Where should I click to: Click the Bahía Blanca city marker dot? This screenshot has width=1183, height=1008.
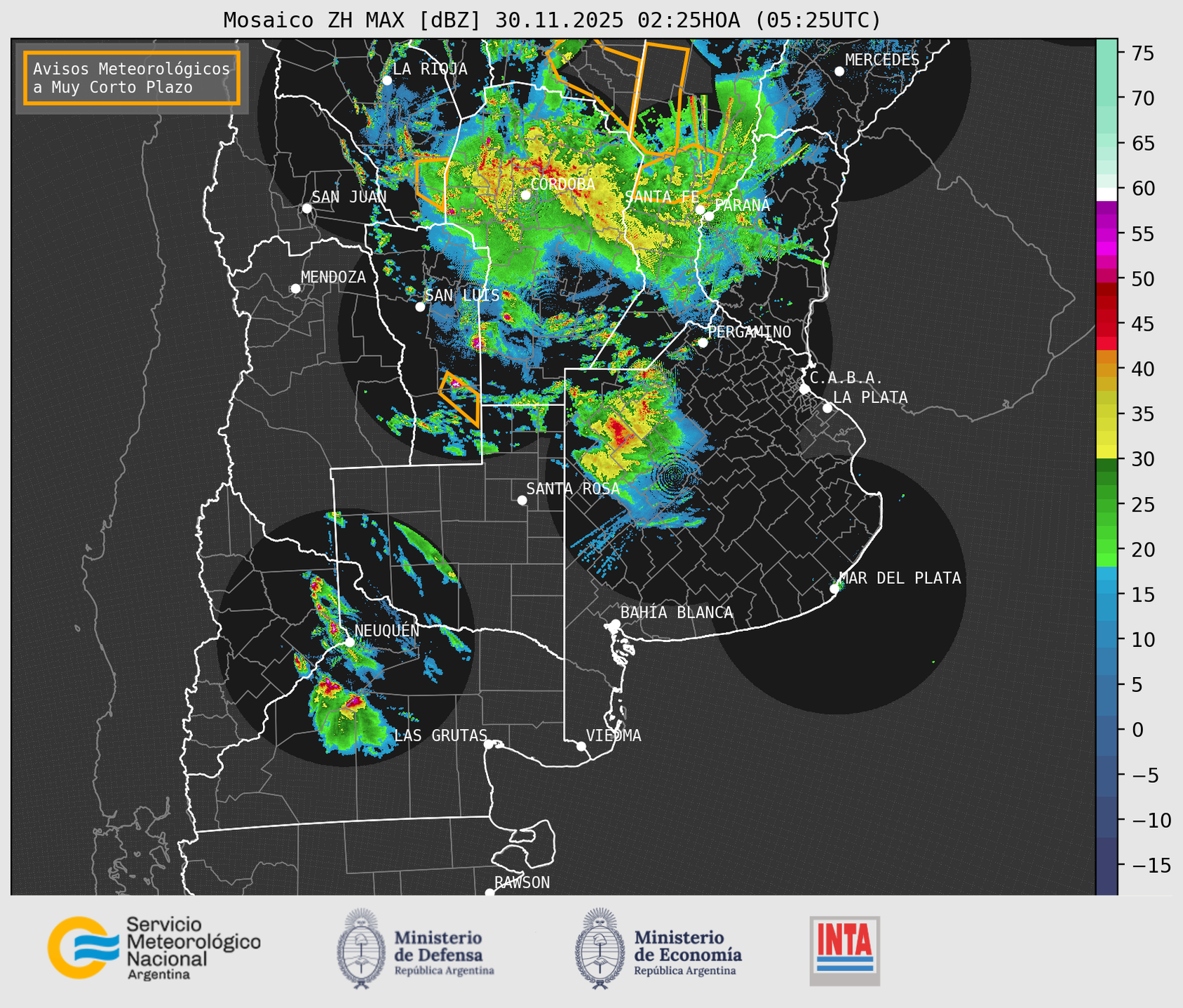pyautogui.click(x=615, y=624)
